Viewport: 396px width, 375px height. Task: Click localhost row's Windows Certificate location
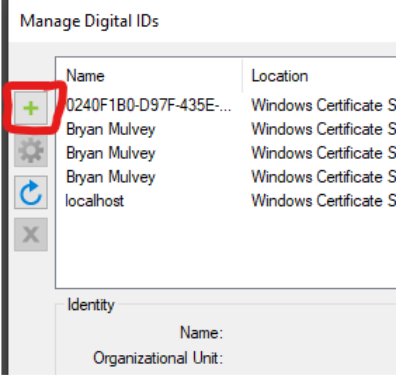[323, 201]
